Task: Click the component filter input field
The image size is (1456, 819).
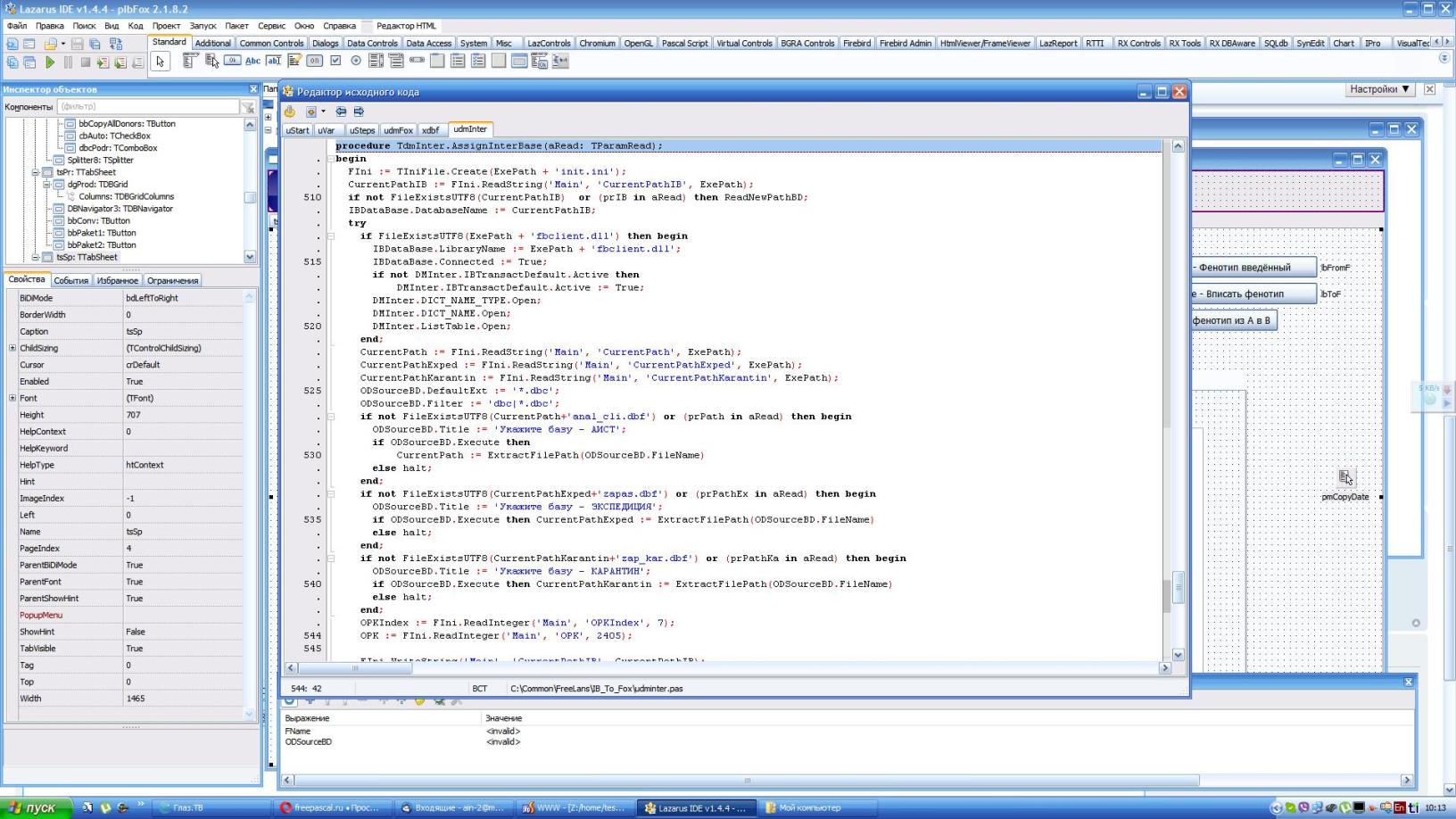Action: (x=148, y=107)
